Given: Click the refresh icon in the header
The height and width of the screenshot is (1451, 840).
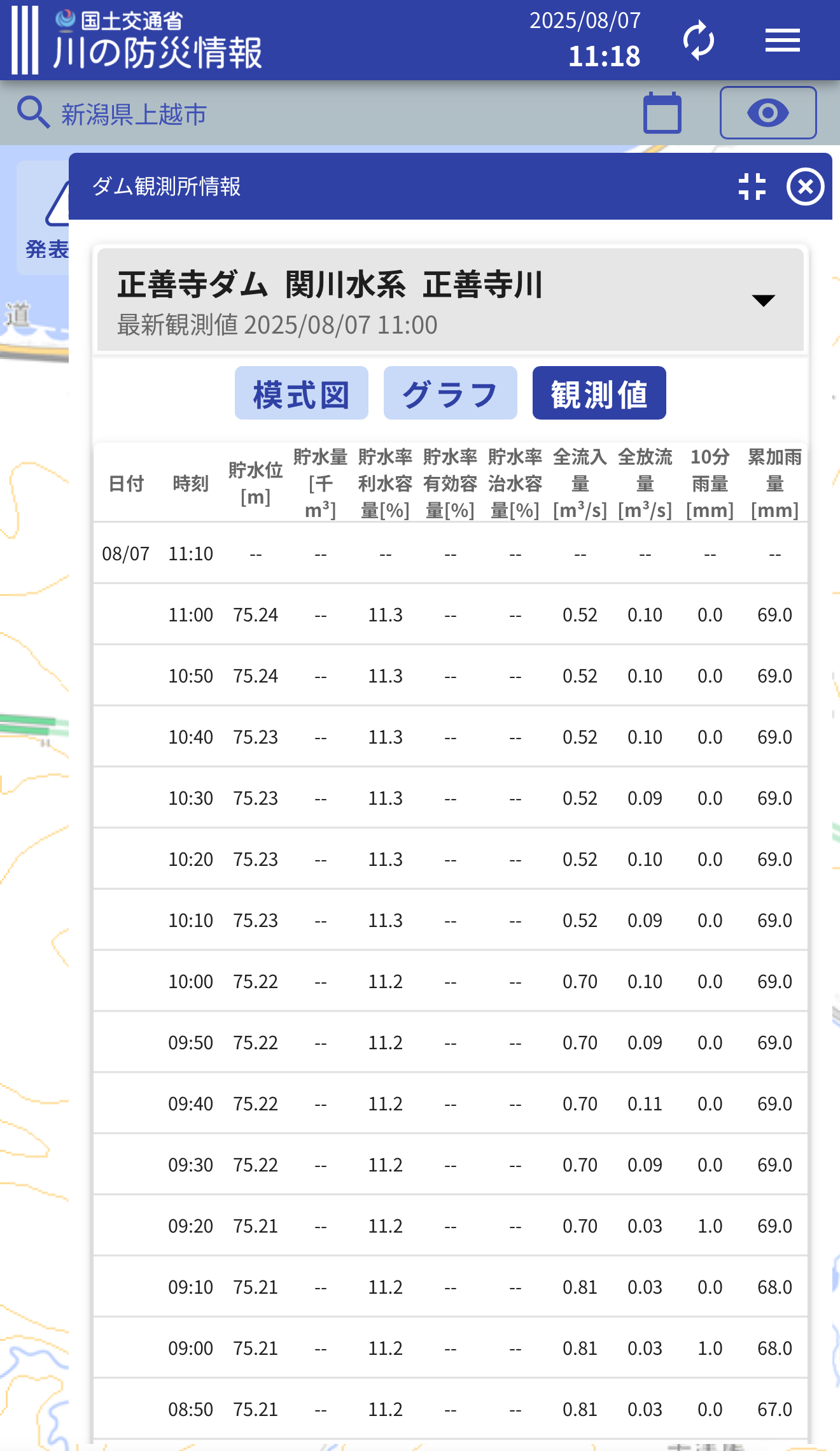Looking at the screenshot, I should click(699, 40).
